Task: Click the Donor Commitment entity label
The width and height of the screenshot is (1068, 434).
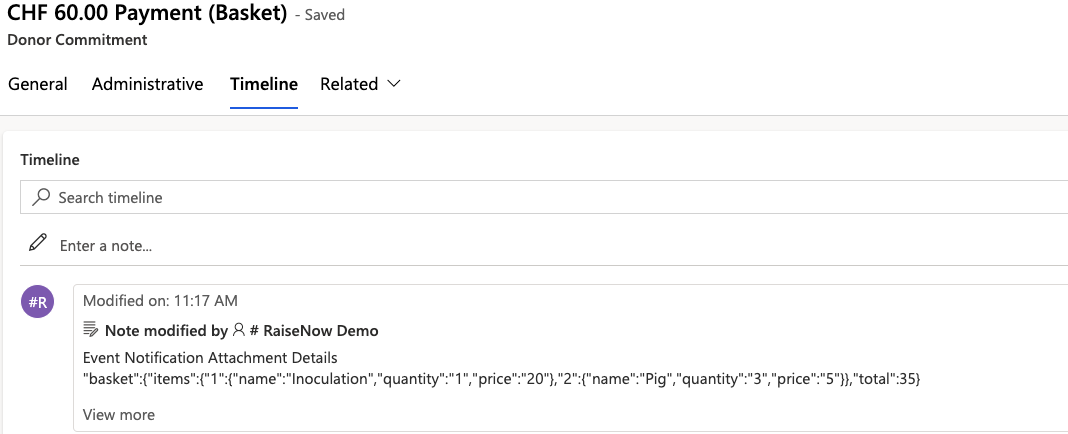Action: 77,40
